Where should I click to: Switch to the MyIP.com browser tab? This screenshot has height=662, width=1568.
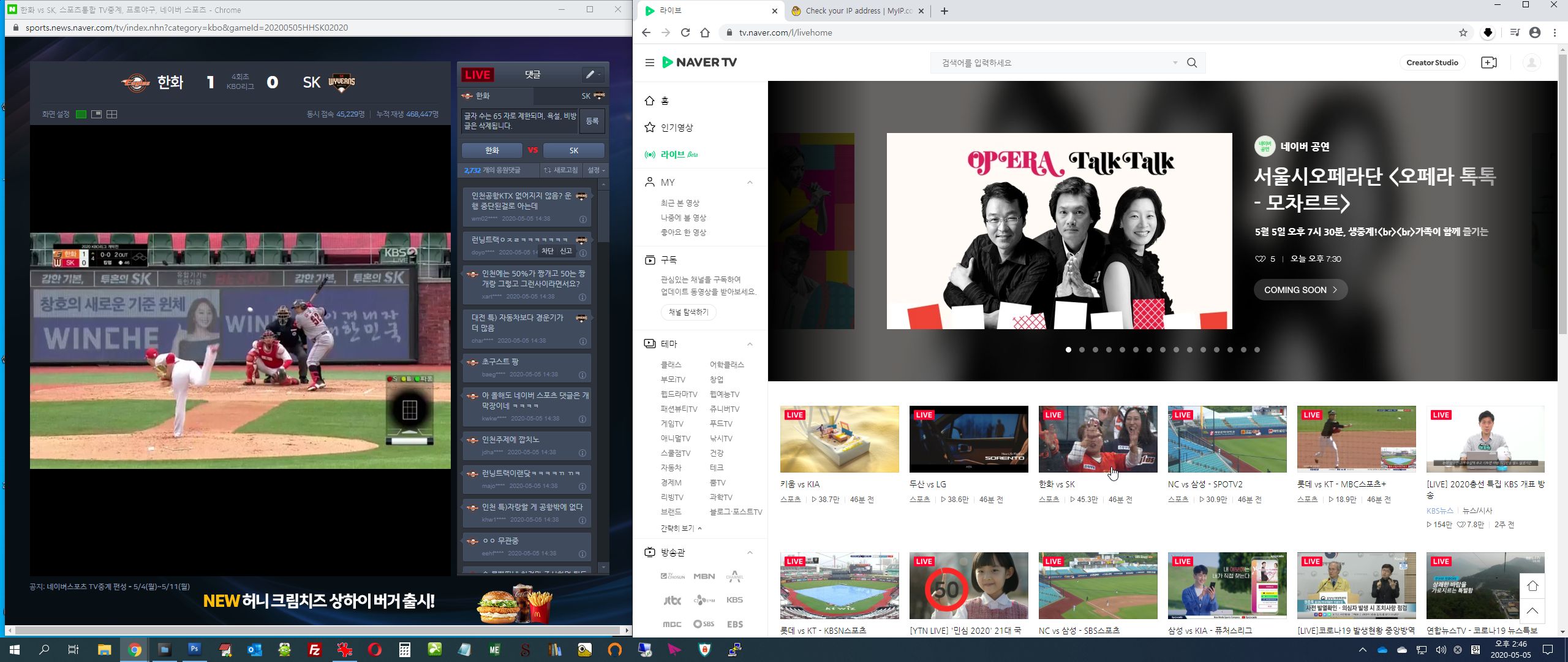(858, 10)
